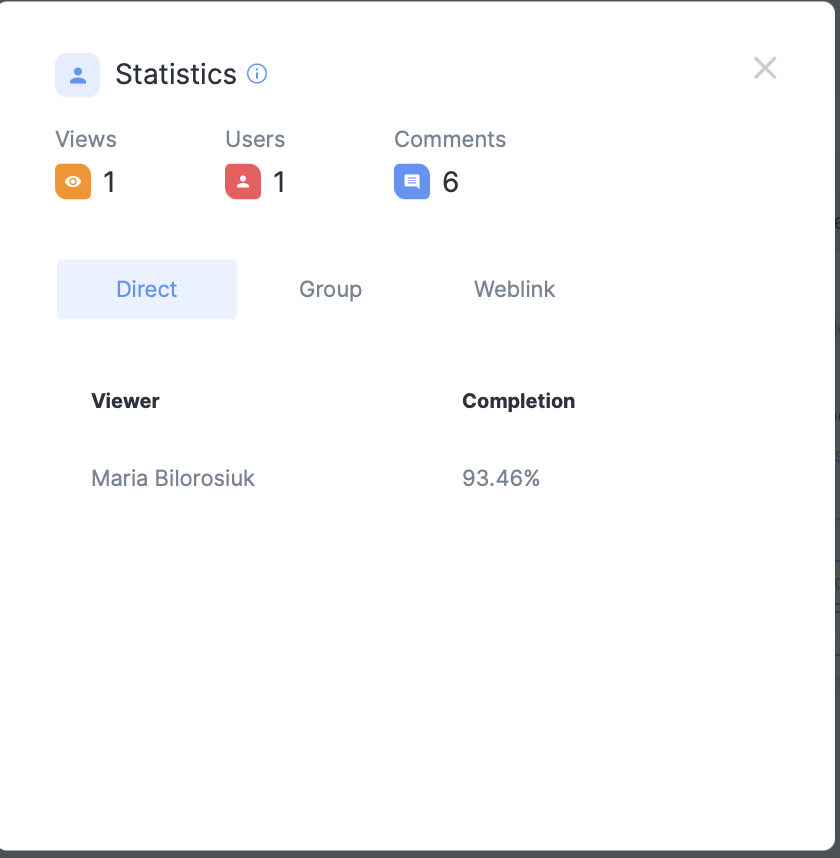Select viewer Maria Bilorosiuk
The image size is (840, 858).
coord(173,478)
